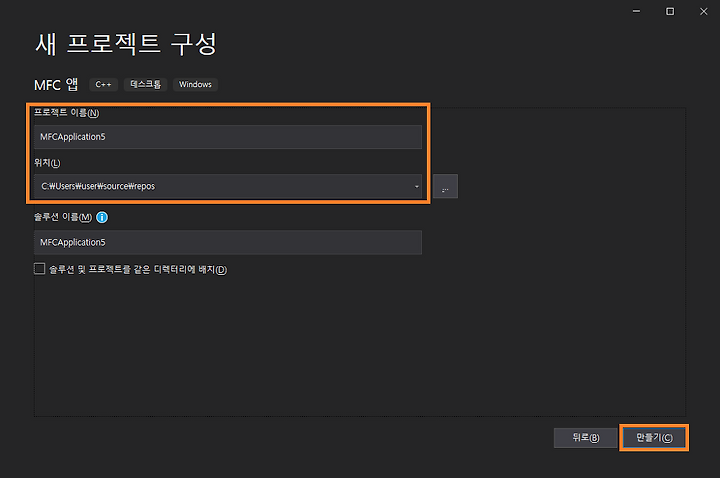This screenshot has height=478, width=720.
Task: Click the 만들기(C) create button
Action: (654, 438)
